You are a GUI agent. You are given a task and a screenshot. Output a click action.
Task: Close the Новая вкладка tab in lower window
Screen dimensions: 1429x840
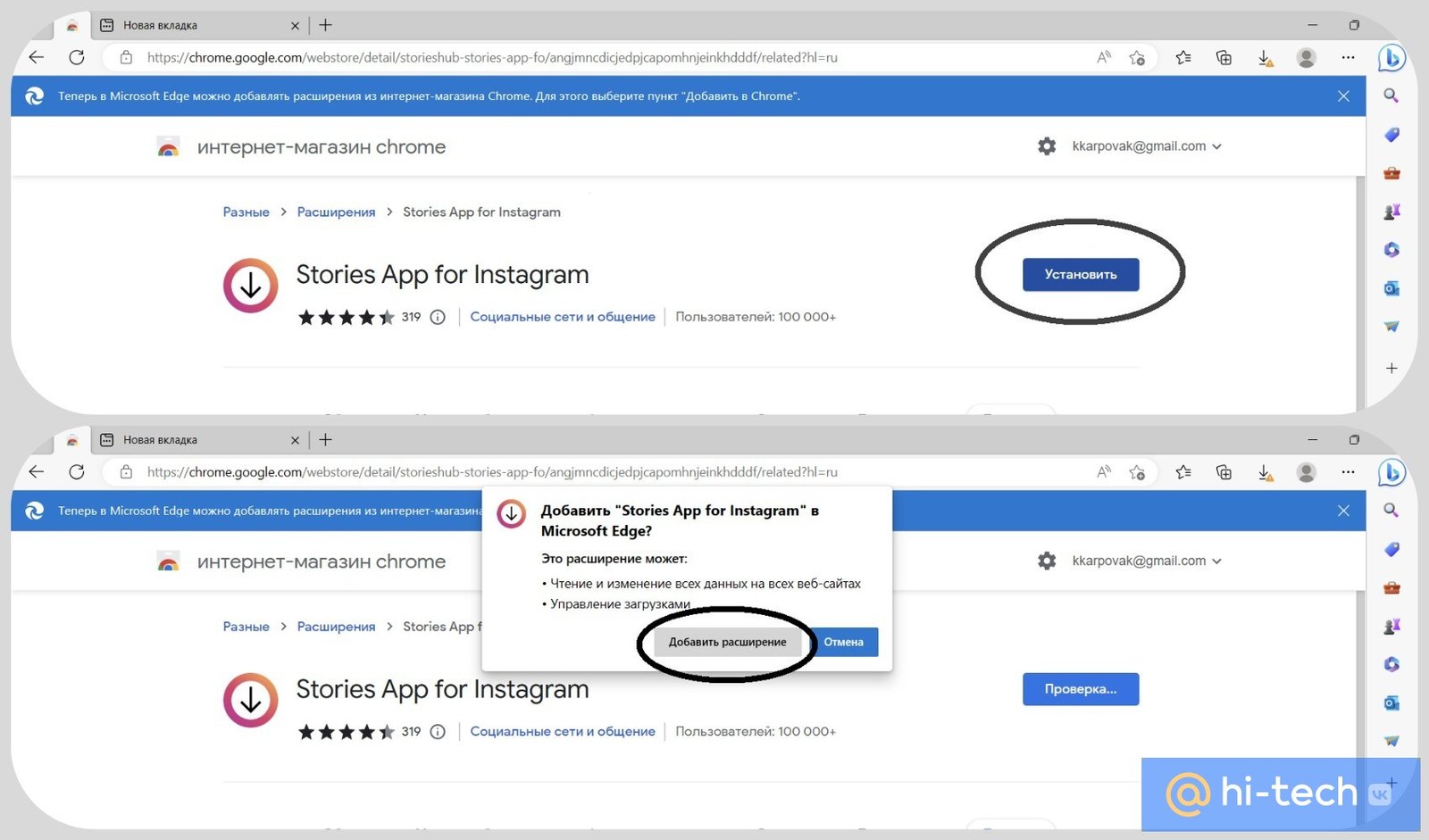click(x=295, y=440)
